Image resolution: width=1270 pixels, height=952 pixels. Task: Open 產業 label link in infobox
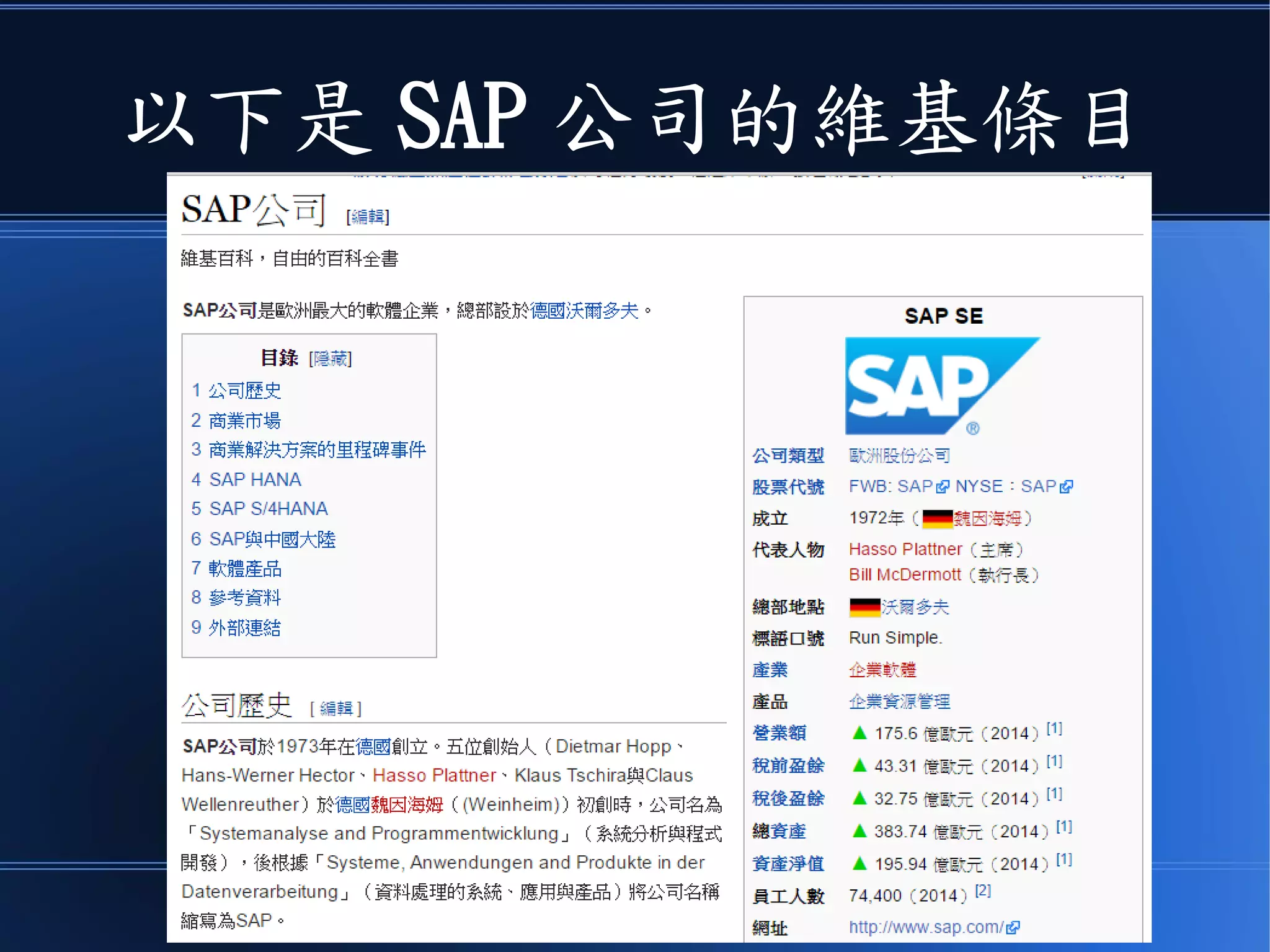770,670
